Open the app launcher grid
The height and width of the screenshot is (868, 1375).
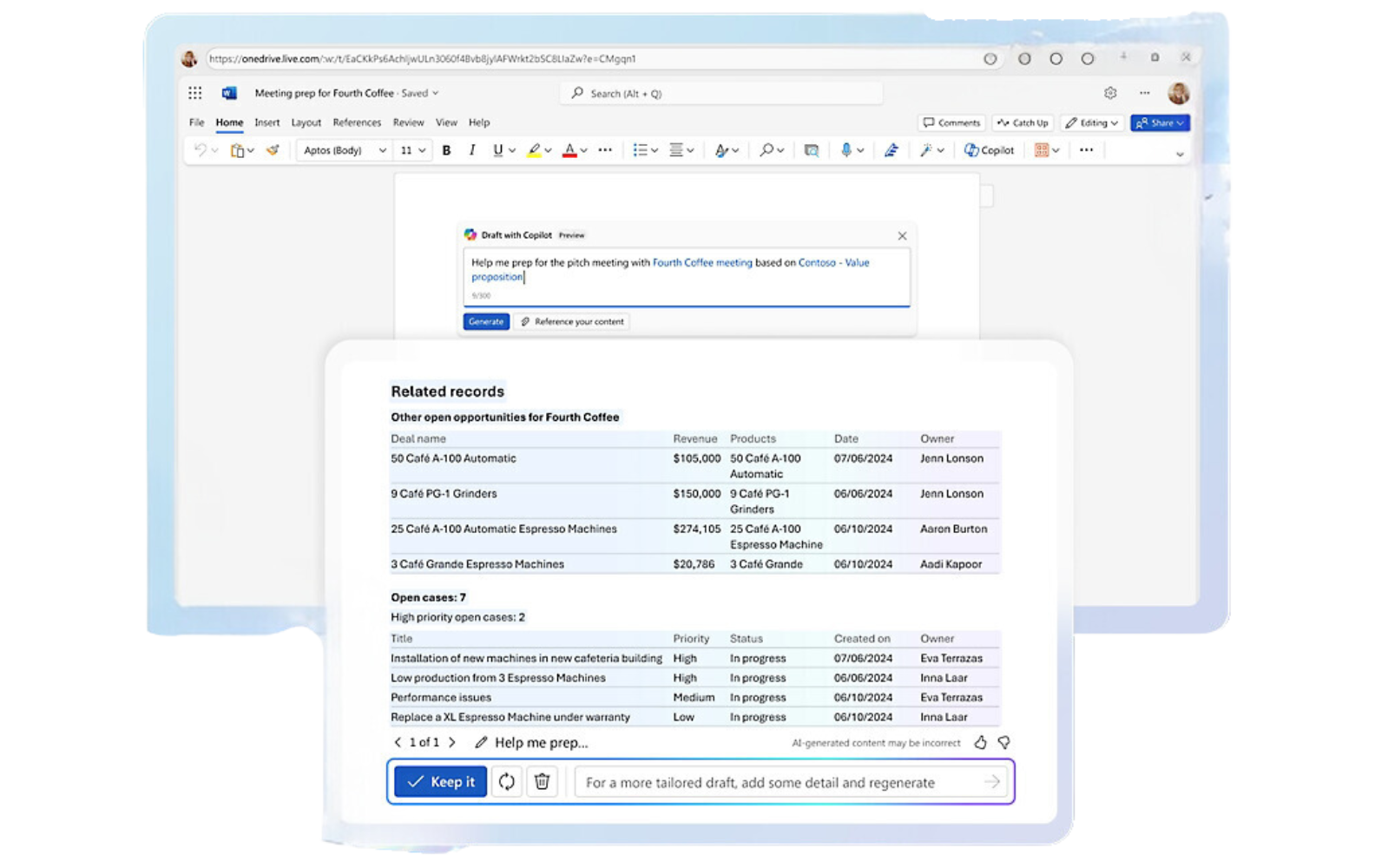click(x=195, y=93)
